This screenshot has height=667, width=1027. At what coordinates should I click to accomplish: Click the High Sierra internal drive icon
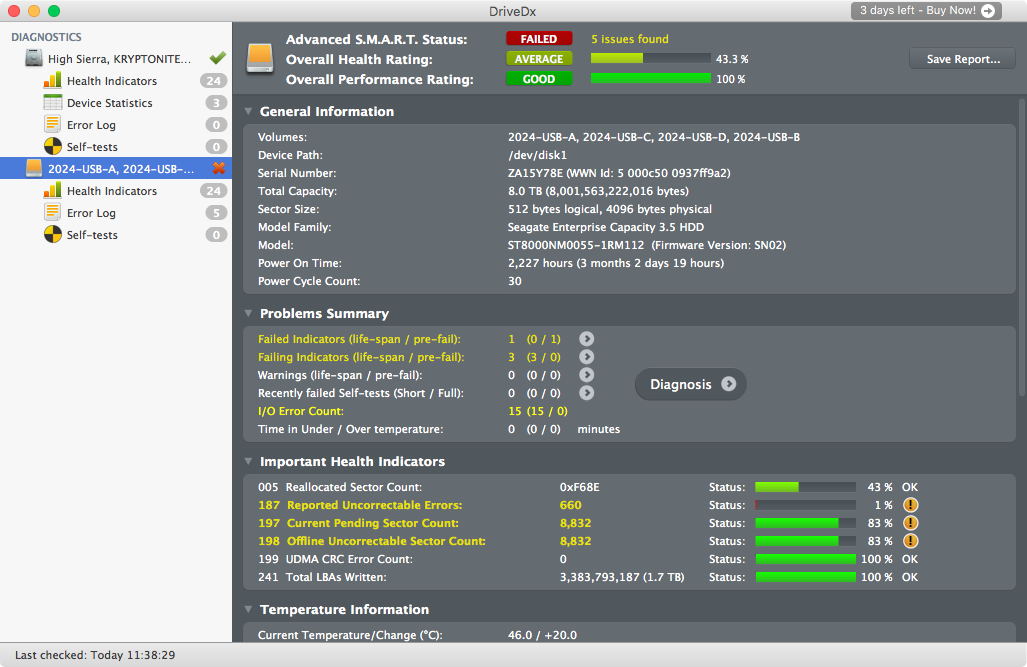(34, 58)
